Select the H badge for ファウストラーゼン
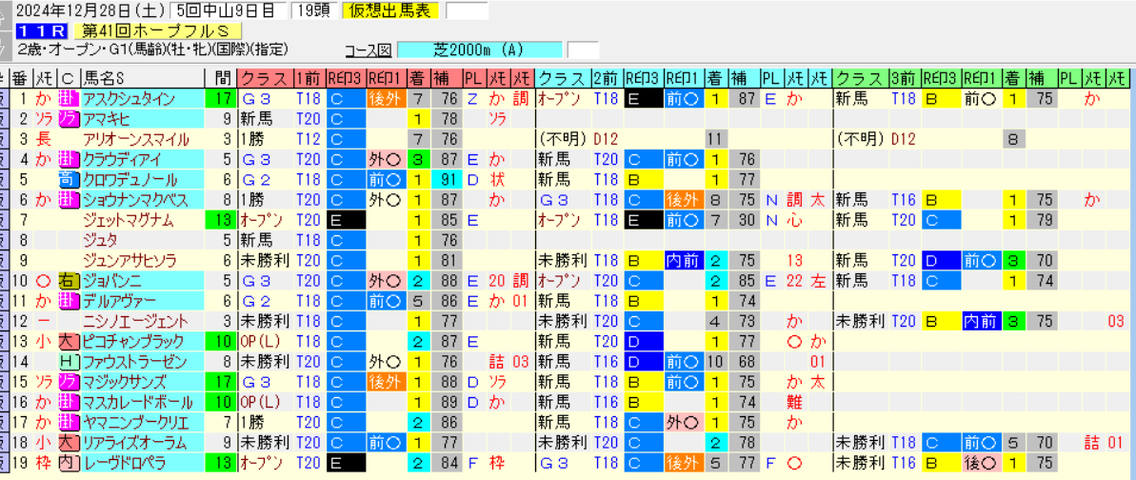This screenshot has width=1136, height=480. pyautogui.click(x=70, y=361)
